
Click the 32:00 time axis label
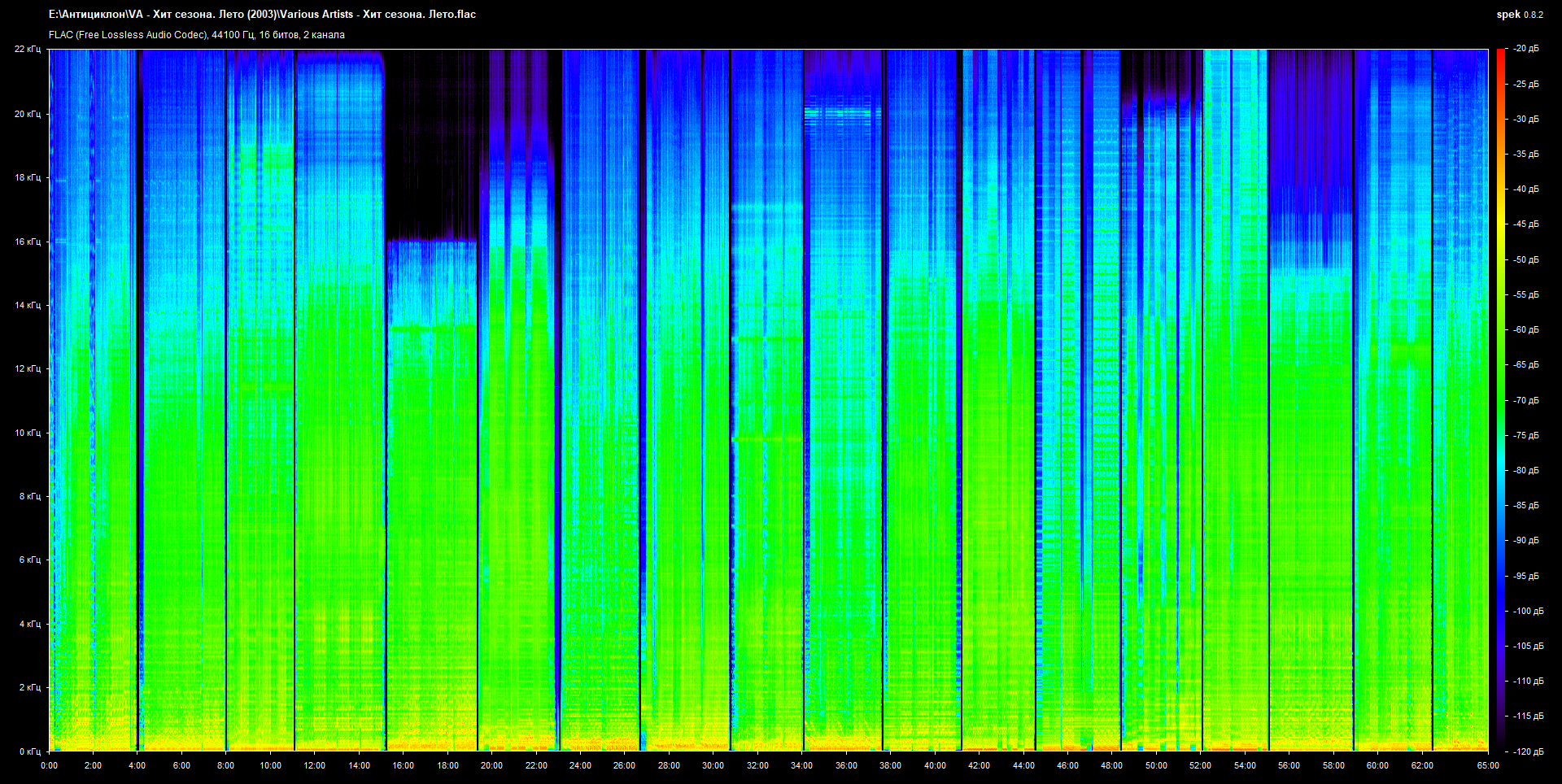[x=757, y=765]
